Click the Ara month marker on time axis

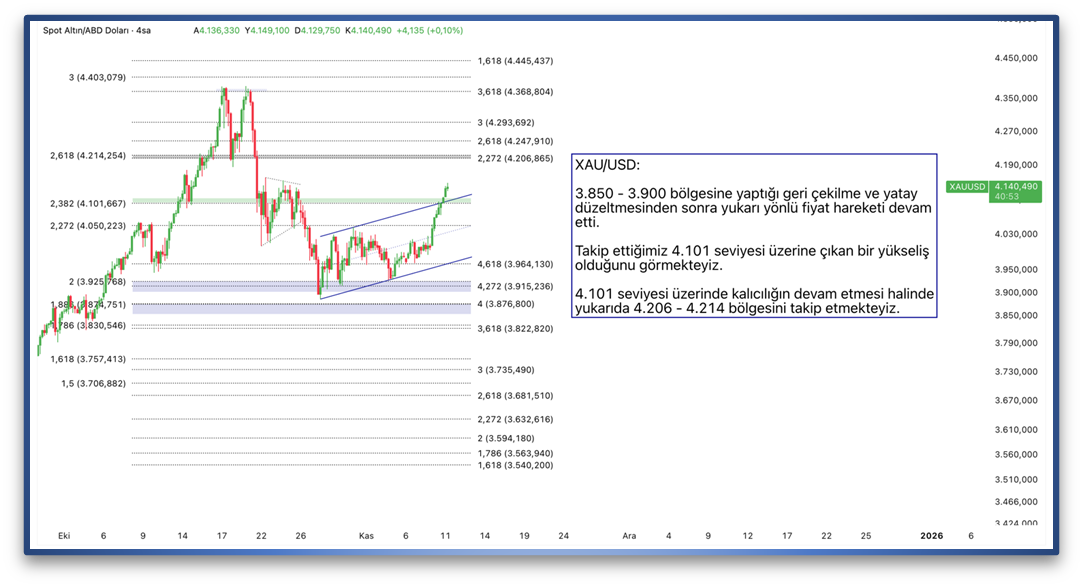coord(629,536)
